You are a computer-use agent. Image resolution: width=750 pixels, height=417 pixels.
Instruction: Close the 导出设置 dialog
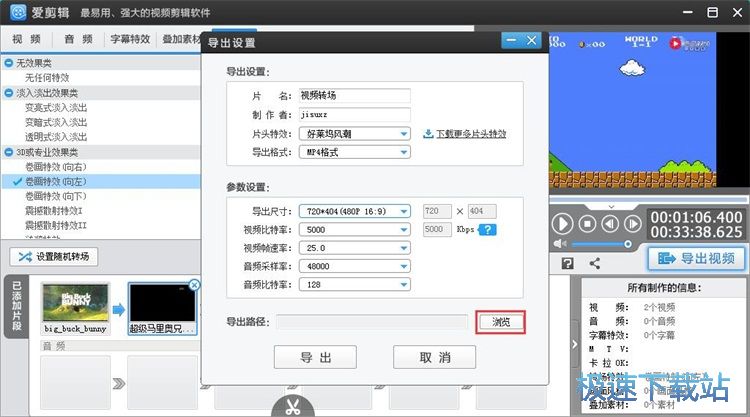pos(531,41)
